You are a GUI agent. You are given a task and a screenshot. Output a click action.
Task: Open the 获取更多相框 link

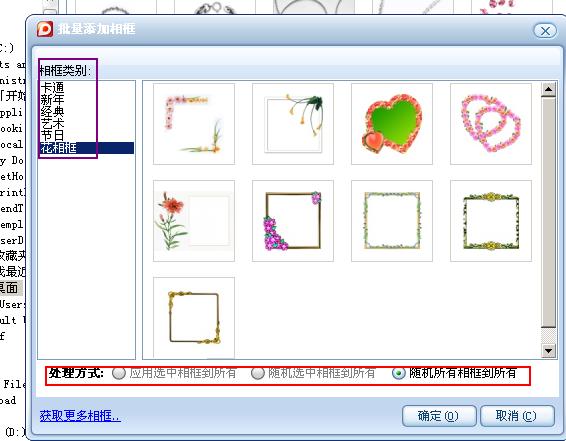80,416
